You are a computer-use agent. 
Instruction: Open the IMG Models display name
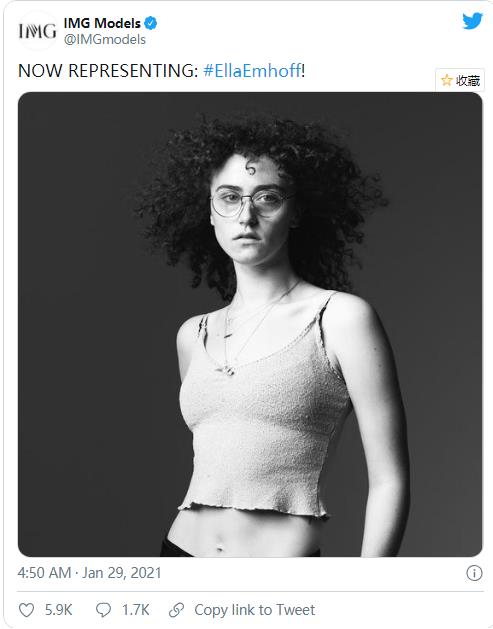pyautogui.click(x=102, y=23)
